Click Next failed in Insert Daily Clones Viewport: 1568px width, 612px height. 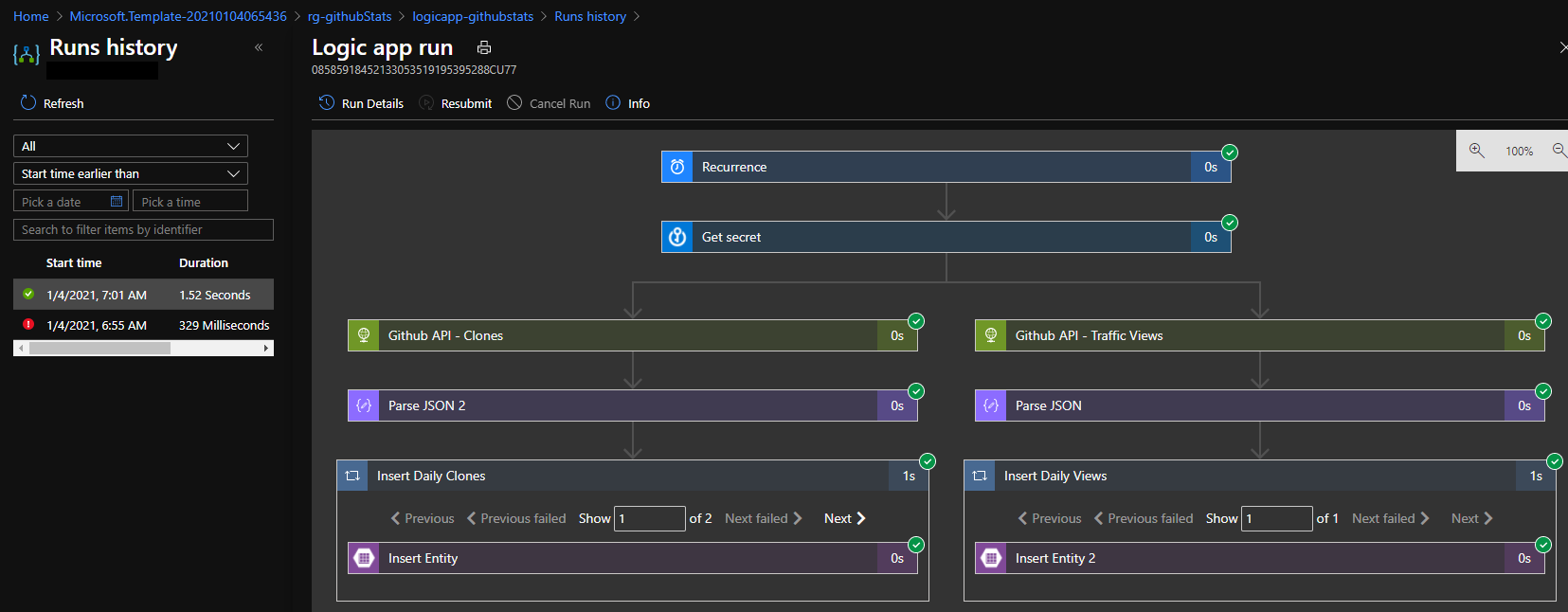point(764,518)
